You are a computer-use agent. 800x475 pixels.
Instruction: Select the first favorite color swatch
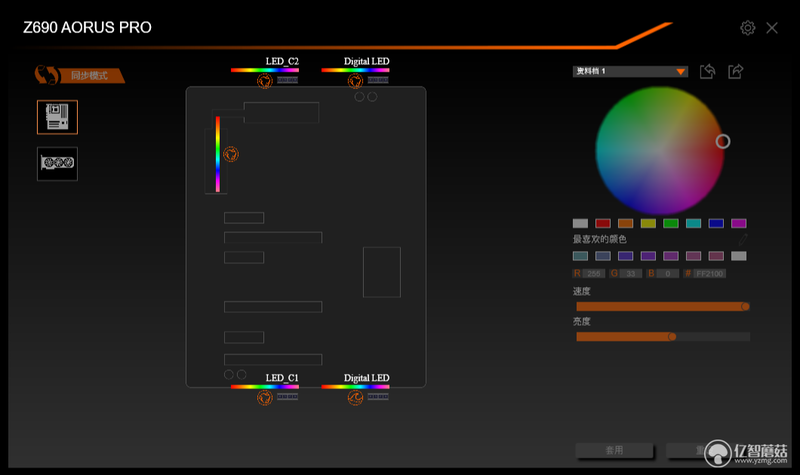580,256
